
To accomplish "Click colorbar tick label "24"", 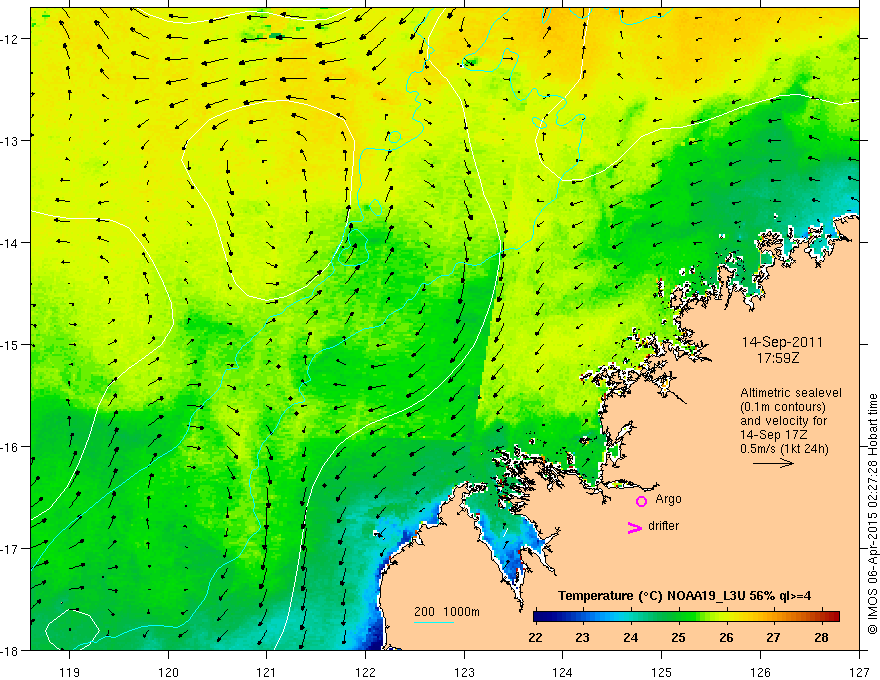I will pyautogui.click(x=630, y=637).
